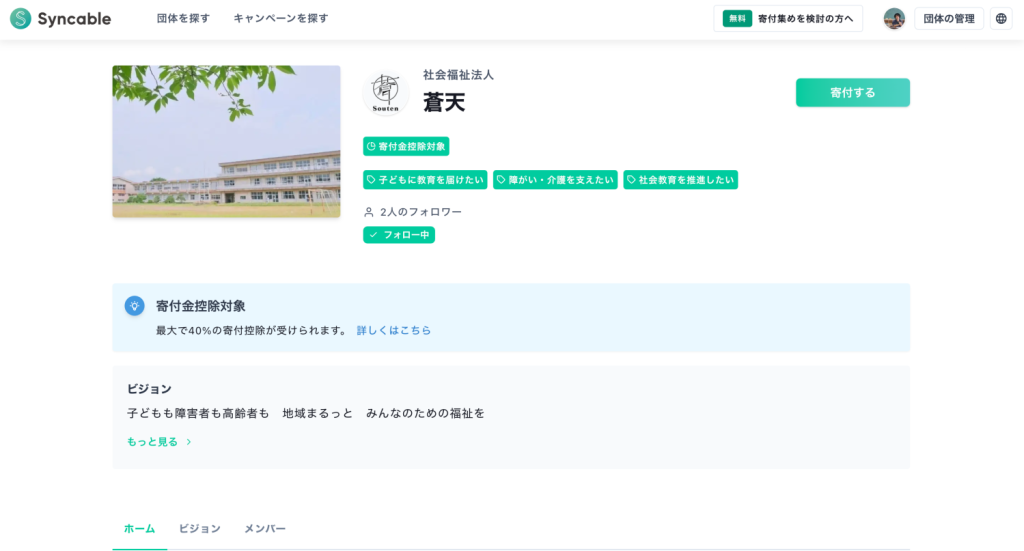Click the Souten organization logo

click(385, 93)
